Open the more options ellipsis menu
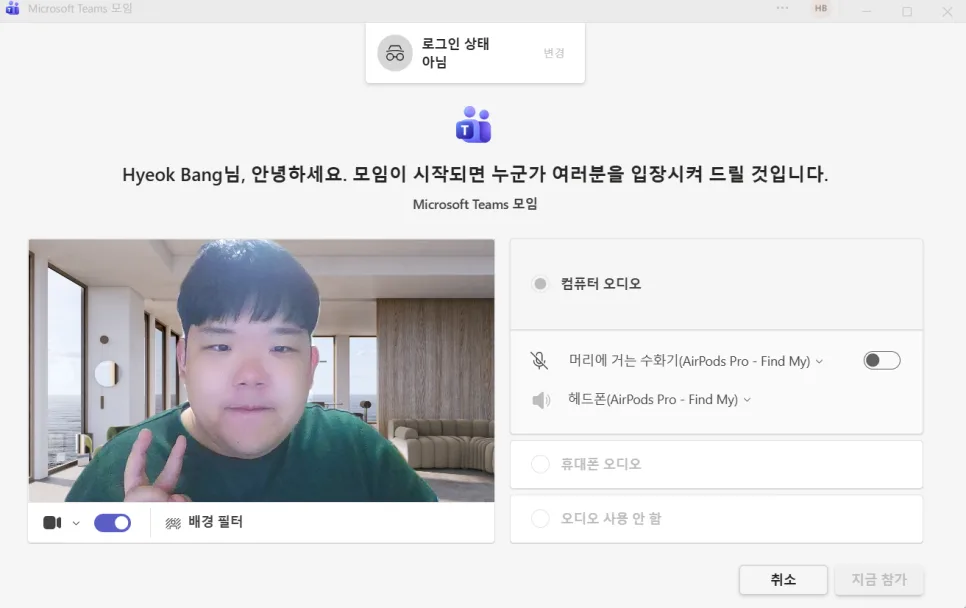Image resolution: width=966 pixels, height=608 pixels. pos(782,8)
